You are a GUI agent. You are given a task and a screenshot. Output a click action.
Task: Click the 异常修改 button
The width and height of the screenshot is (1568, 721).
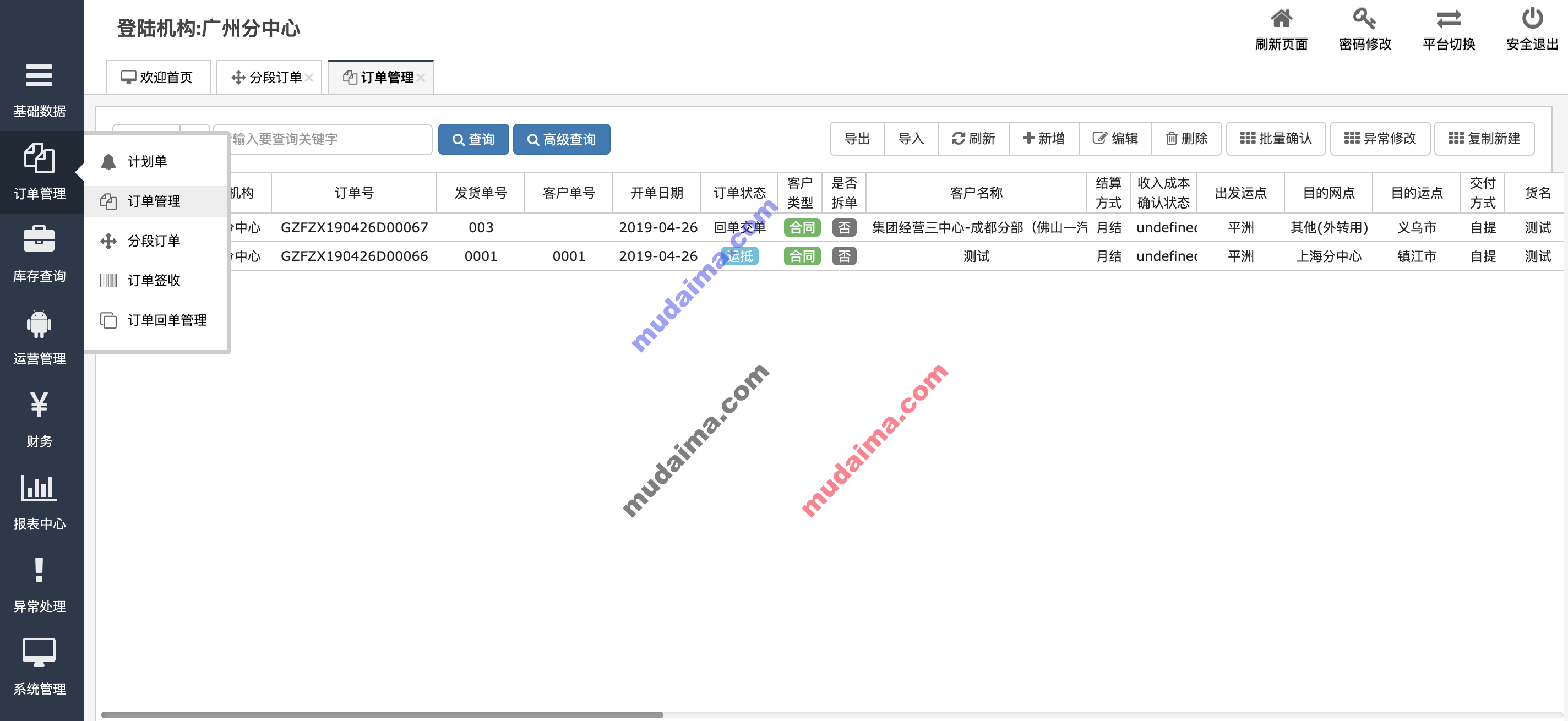[x=1380, y=139]
